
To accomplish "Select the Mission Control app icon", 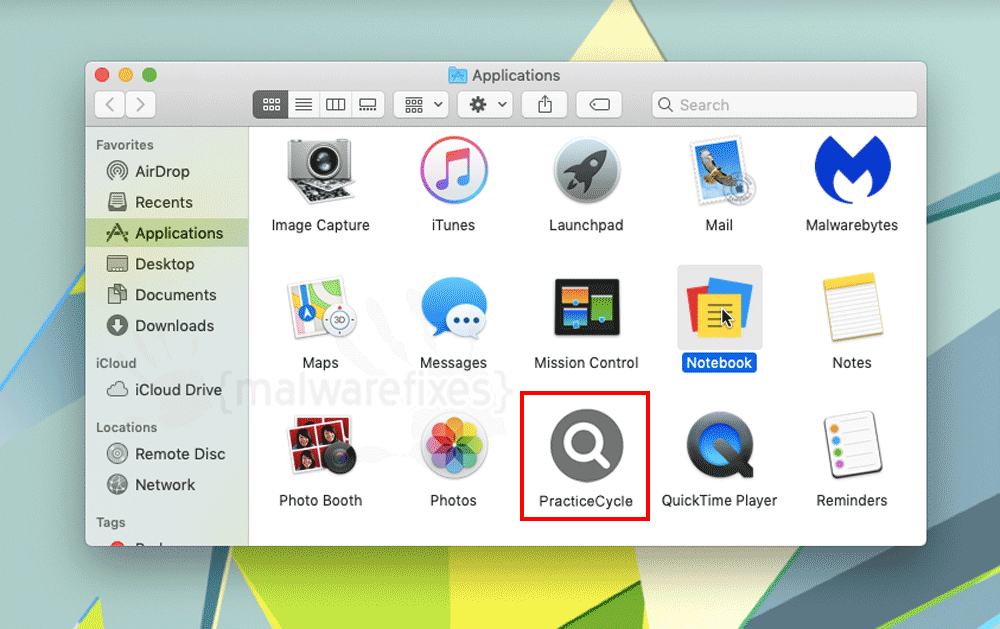I will click(587, 307).
